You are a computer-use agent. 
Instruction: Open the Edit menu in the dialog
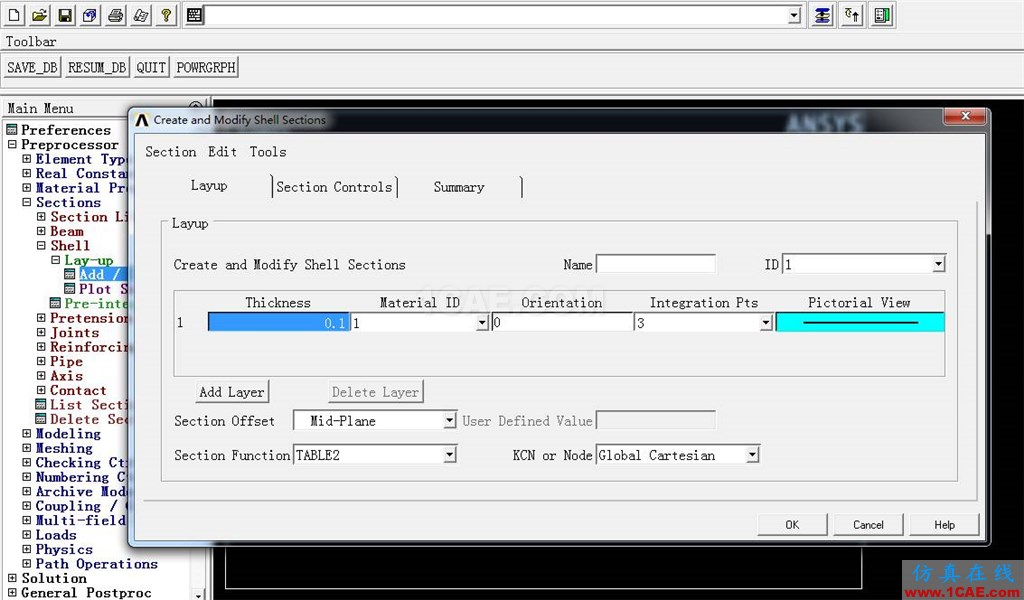[x=222, y=152]
